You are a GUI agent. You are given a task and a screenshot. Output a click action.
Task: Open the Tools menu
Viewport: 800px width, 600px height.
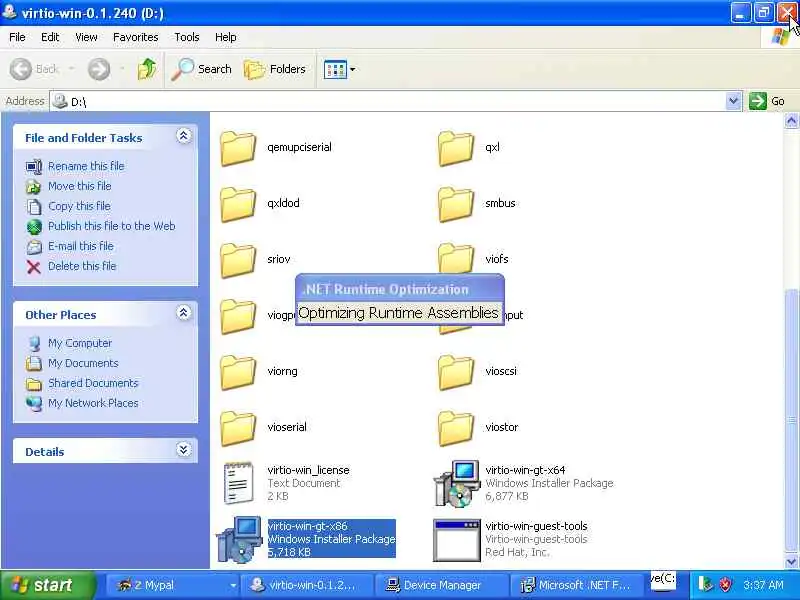(x=187, y=37)
